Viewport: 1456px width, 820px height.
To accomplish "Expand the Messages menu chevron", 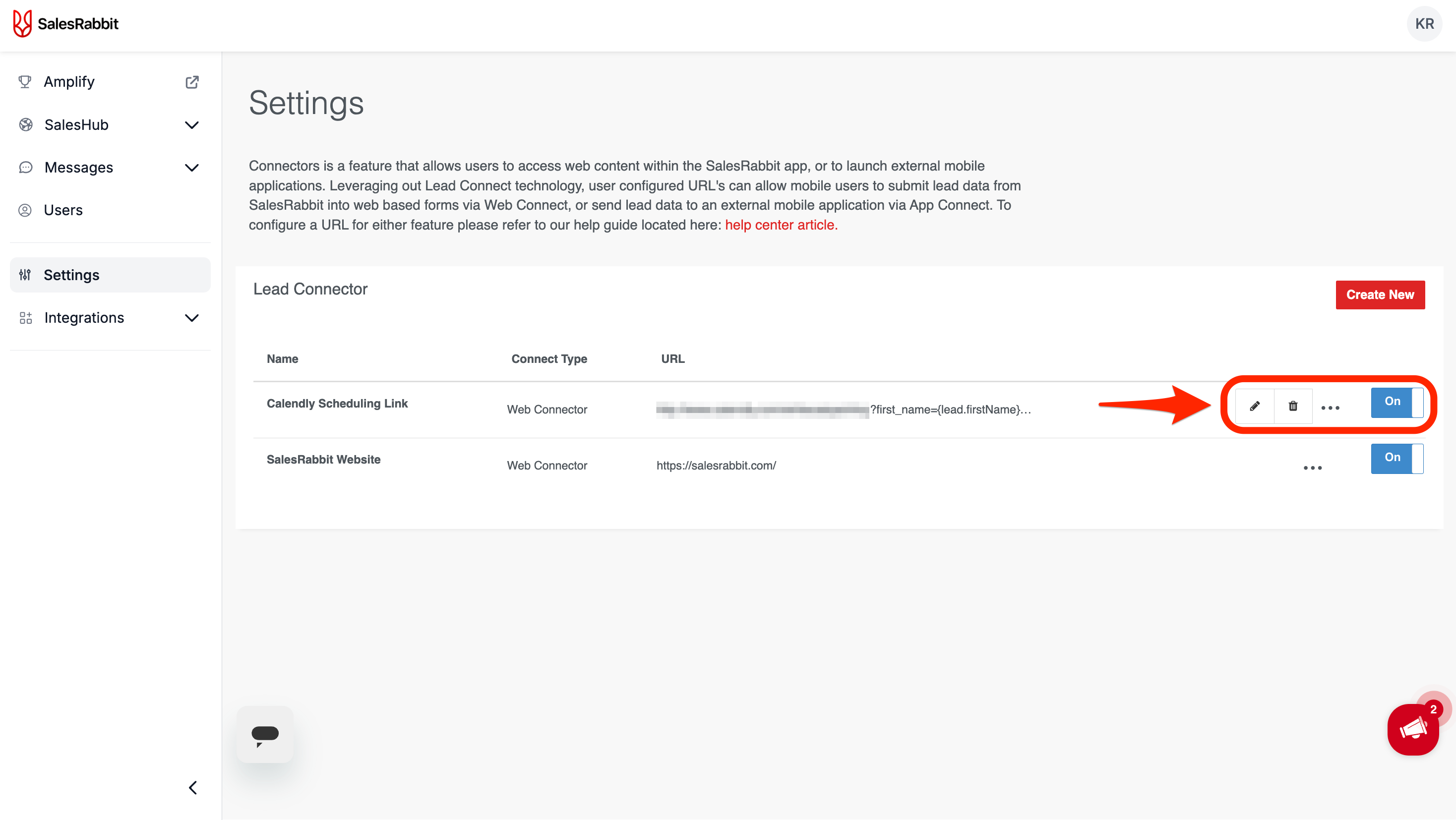I will (192, 168).
